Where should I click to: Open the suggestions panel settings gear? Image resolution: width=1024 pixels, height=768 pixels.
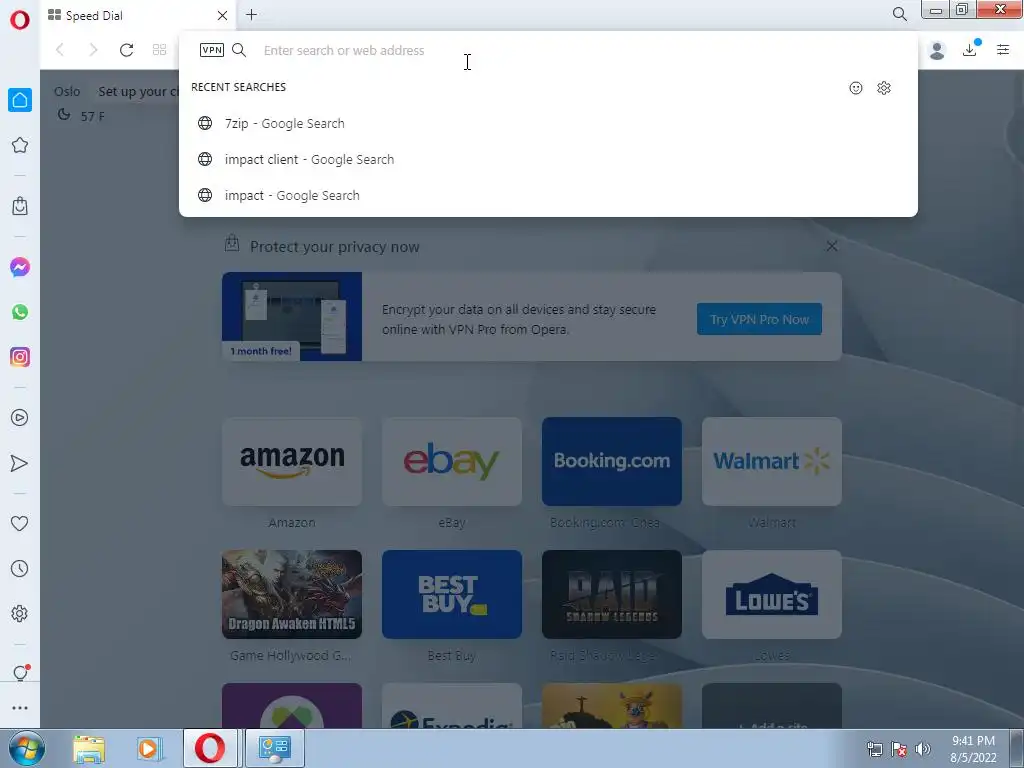[884, 88]
